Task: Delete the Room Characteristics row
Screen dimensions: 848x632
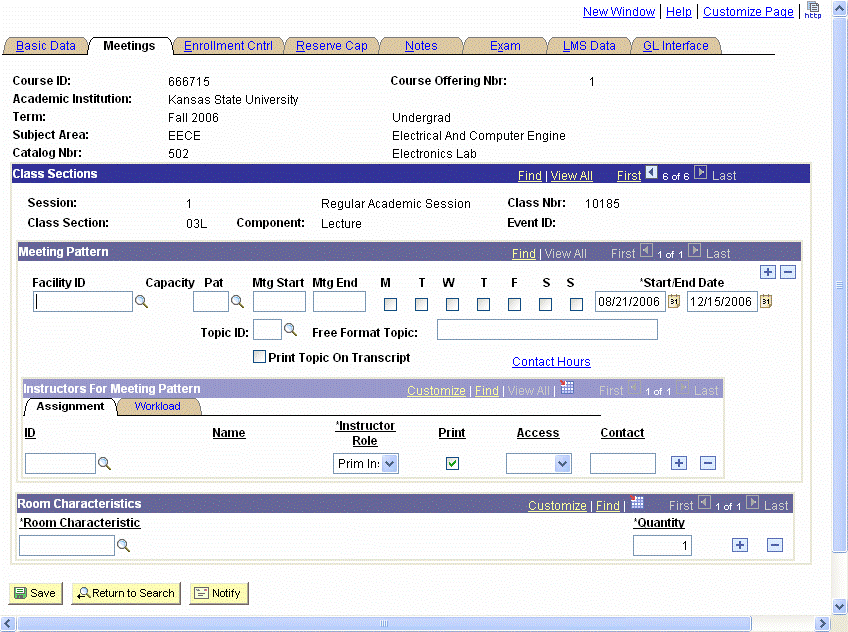Action: (774, 545)
